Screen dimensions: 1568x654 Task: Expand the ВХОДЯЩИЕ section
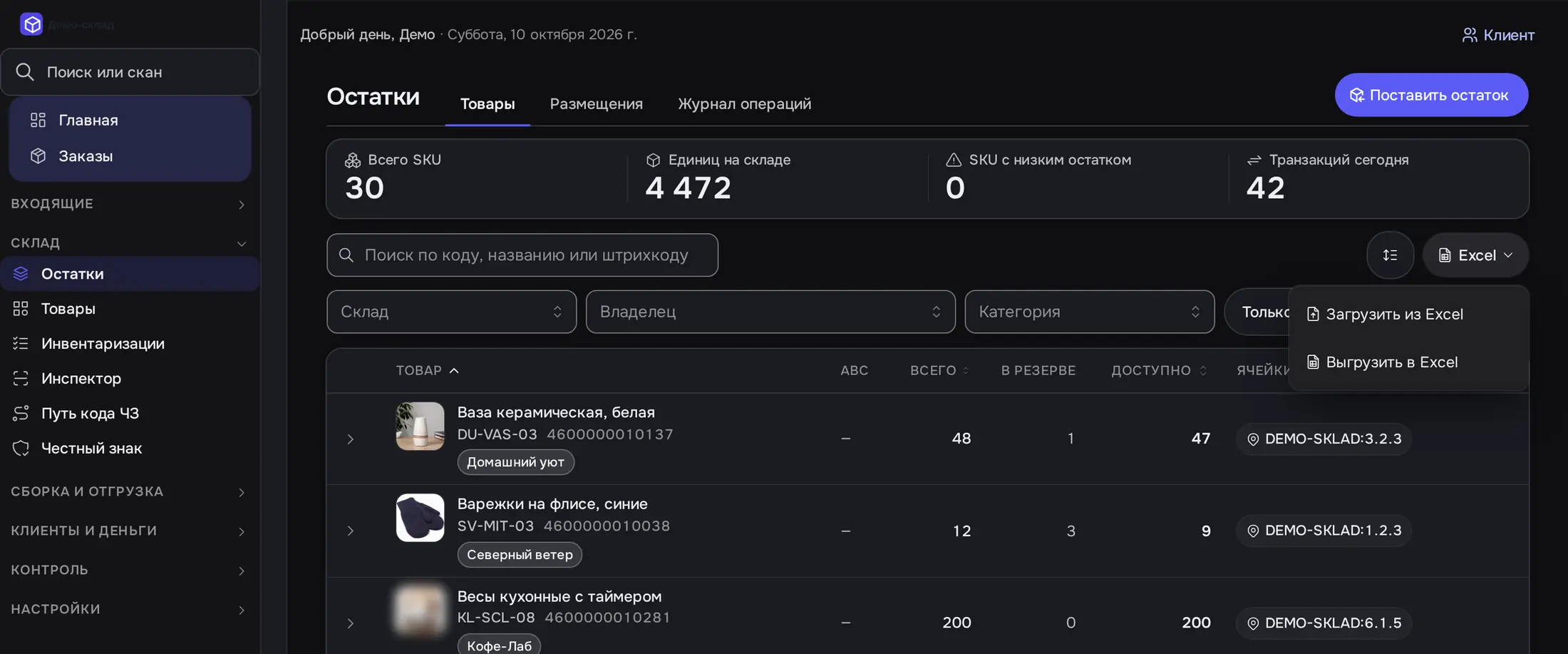click(130, 204)
